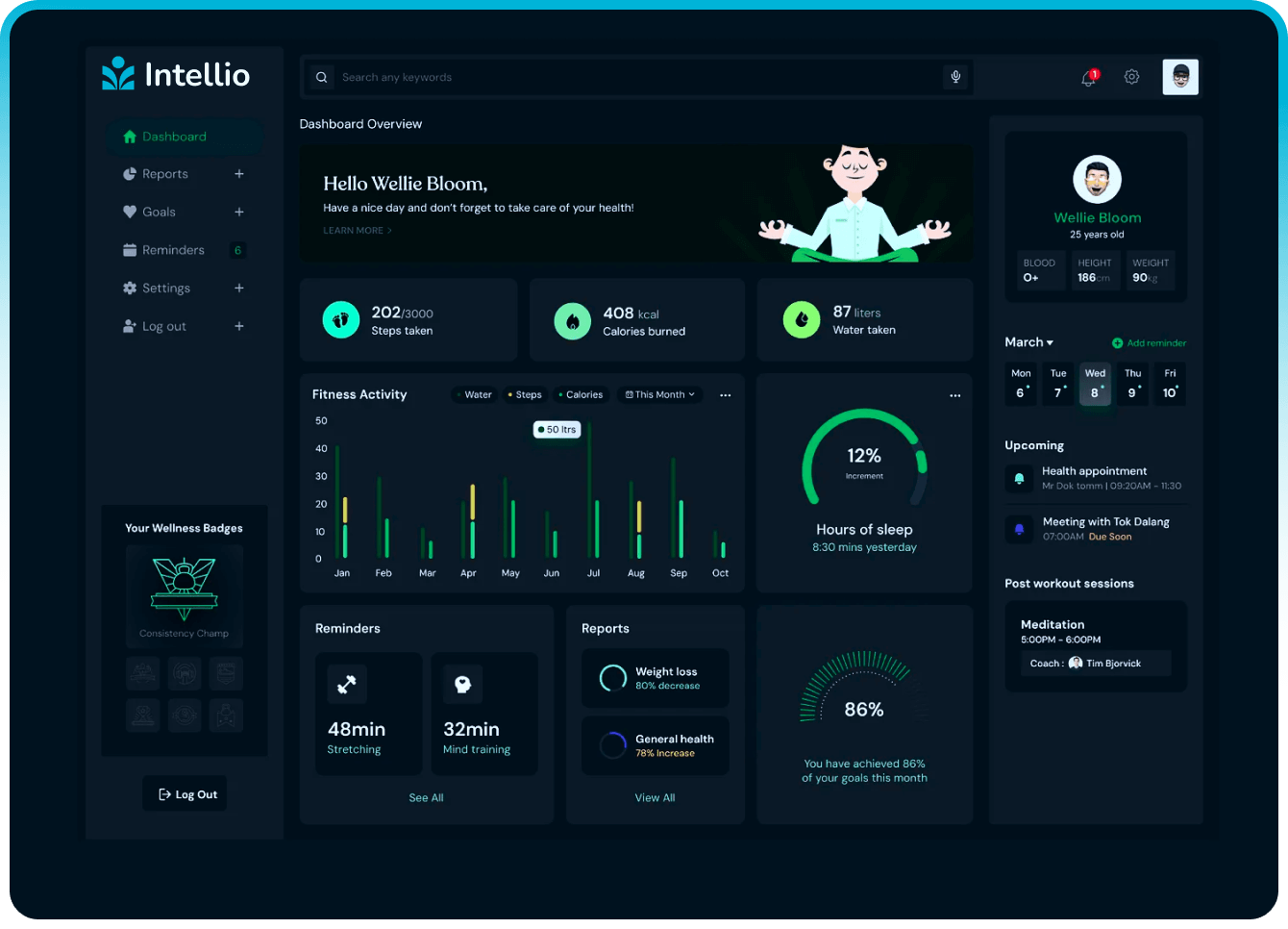Toggle the Steps filter chip
1288x929 pixels.
click(x=525, y=394)
